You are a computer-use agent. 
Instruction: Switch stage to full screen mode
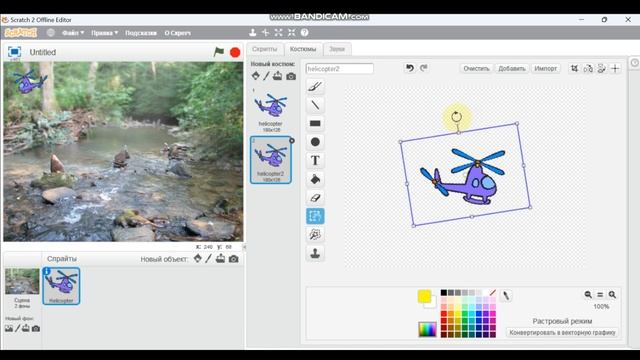(x=14, y=52)
